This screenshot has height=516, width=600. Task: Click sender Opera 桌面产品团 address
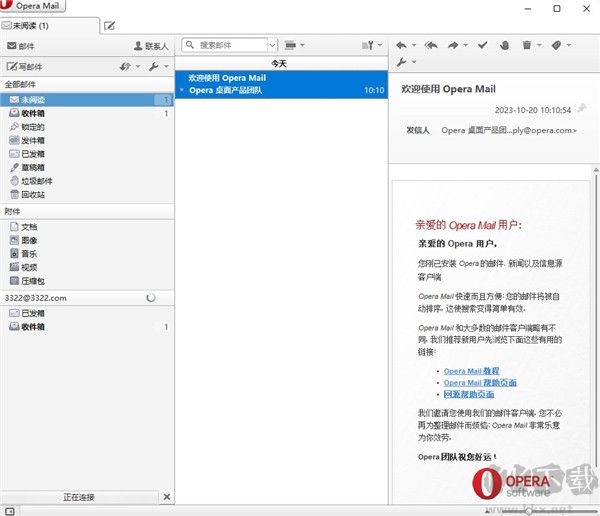(x=509, y=130)
